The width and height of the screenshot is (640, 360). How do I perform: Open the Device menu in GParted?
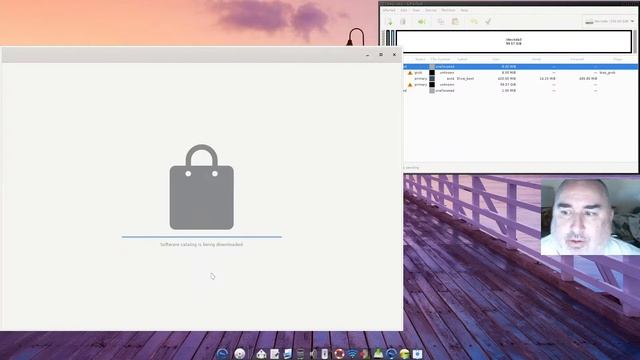tap(431, 10)
